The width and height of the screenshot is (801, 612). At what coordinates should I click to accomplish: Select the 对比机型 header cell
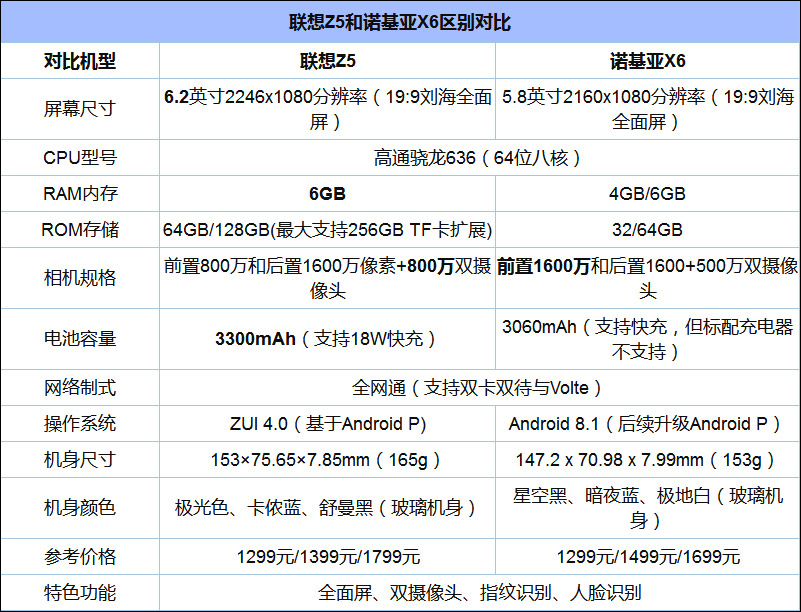click(x=80, y=61)
